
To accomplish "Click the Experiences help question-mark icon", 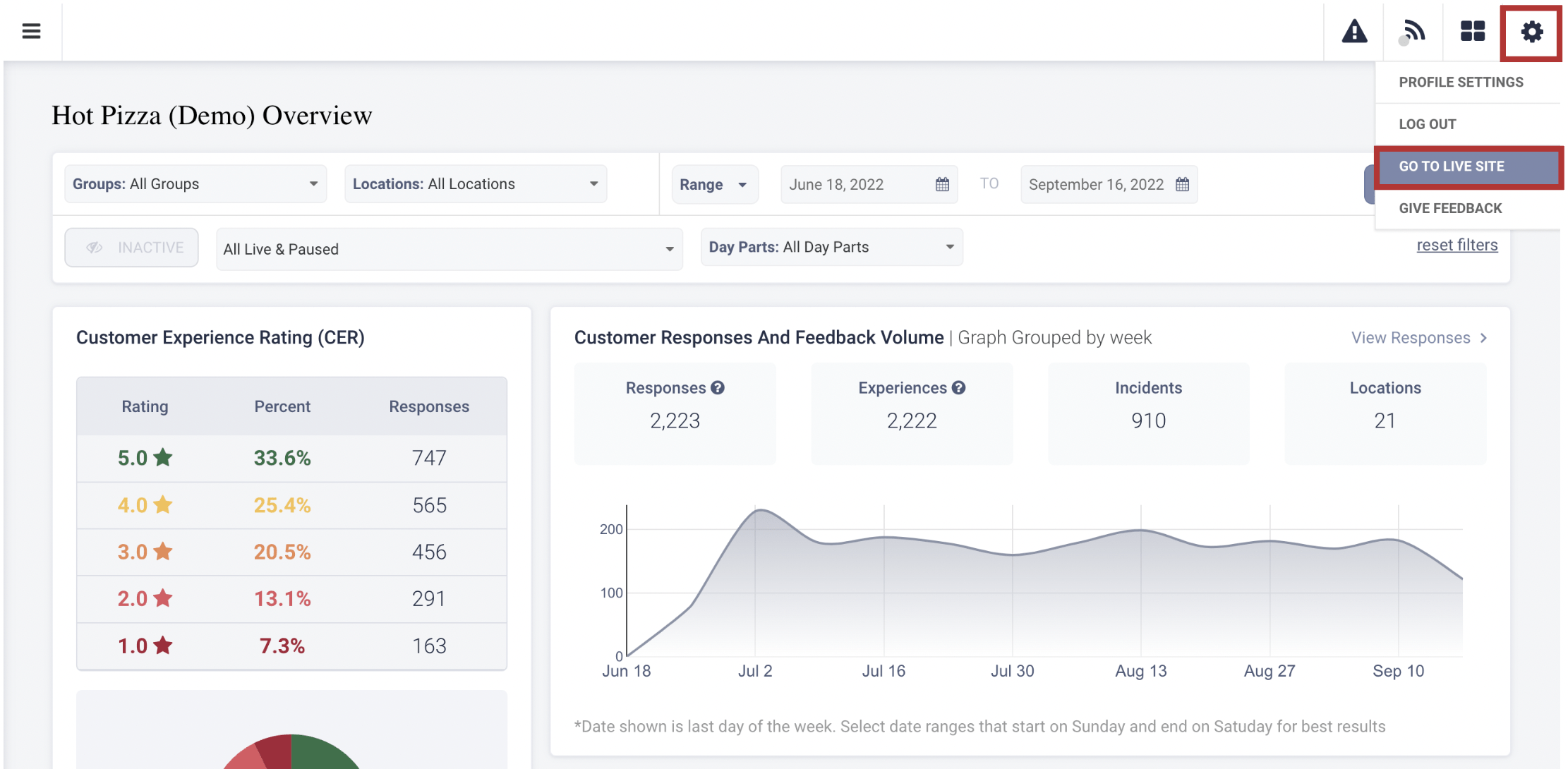I will click(x=958, y=387).
